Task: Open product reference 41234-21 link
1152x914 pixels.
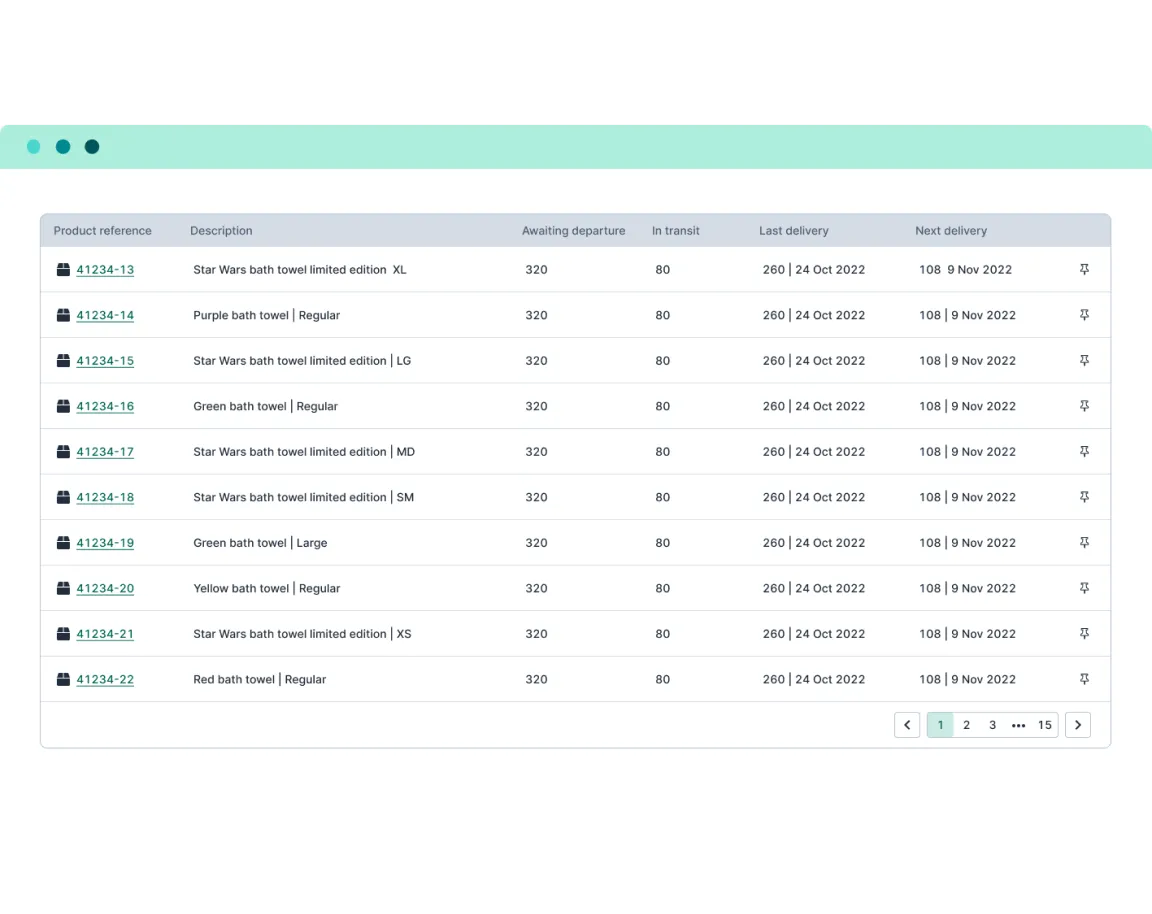Action: point(105,634)
